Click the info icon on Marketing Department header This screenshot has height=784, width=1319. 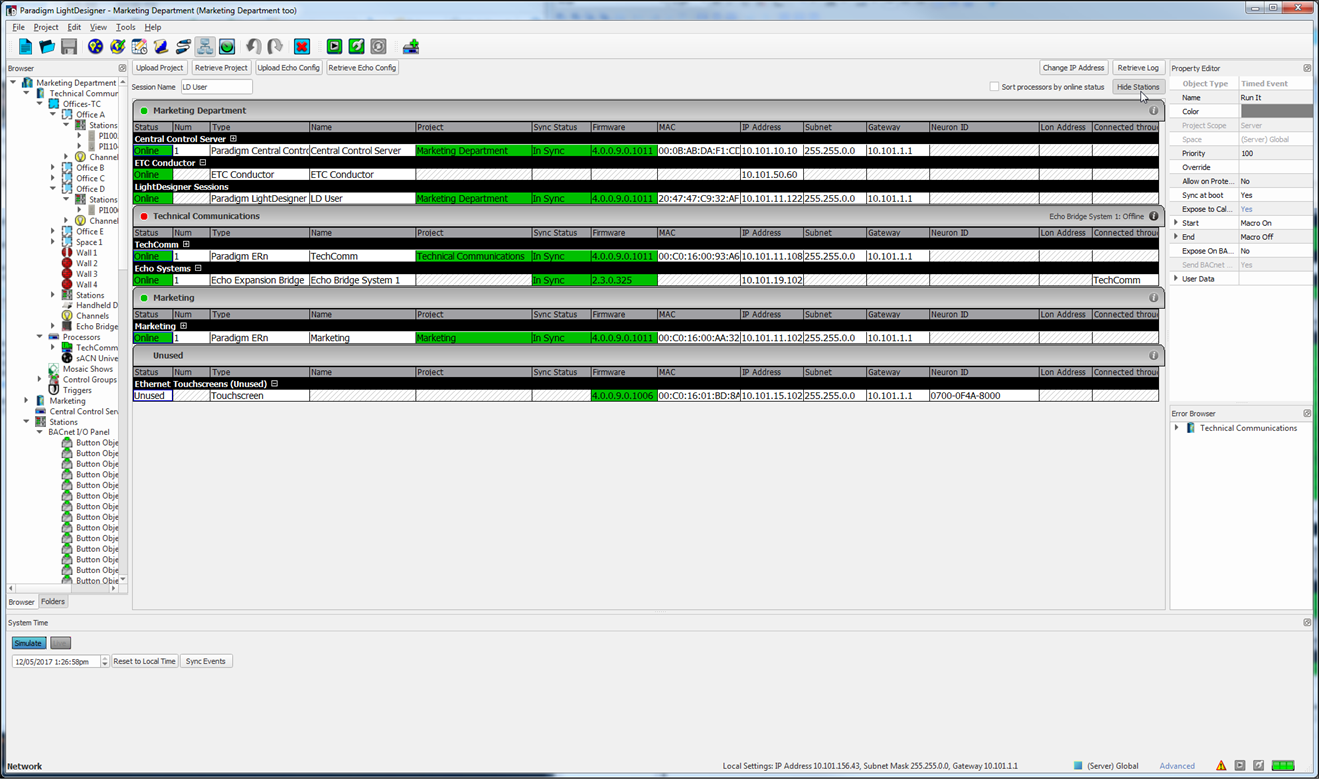(1153, 111)
